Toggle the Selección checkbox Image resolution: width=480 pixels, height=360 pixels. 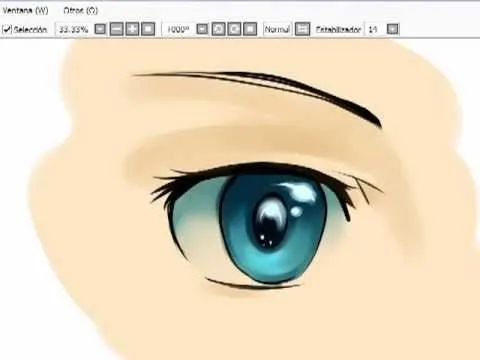pyautogui.click(x=7, y=29)
